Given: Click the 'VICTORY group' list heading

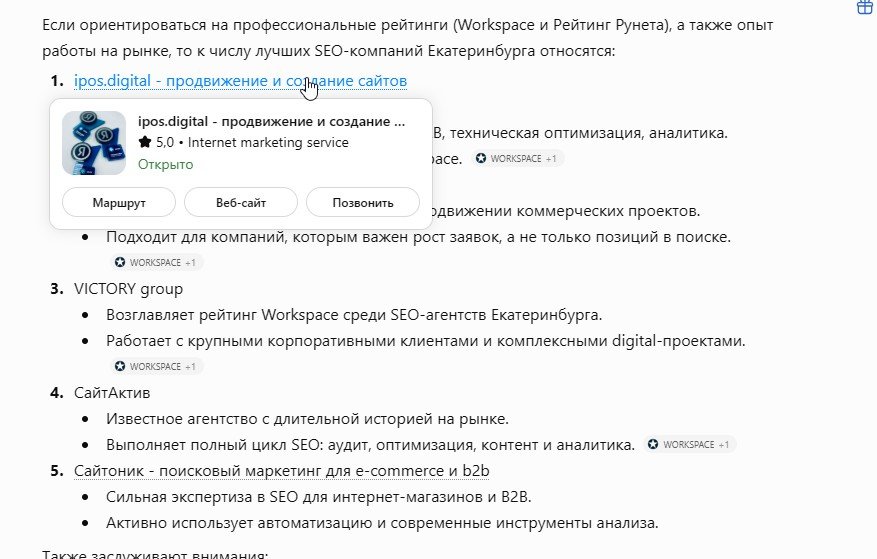Looking at the screenshot, I should 128,289.
